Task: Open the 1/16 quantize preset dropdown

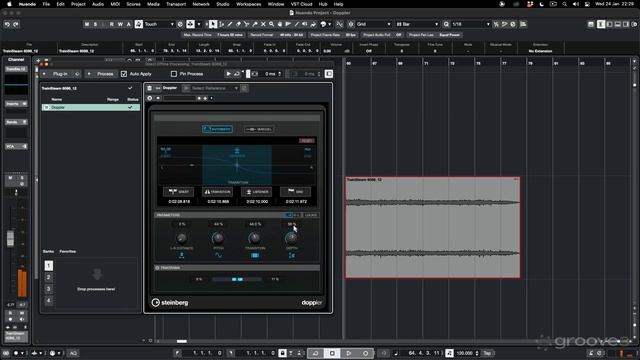Action: (x=471, y=24)
